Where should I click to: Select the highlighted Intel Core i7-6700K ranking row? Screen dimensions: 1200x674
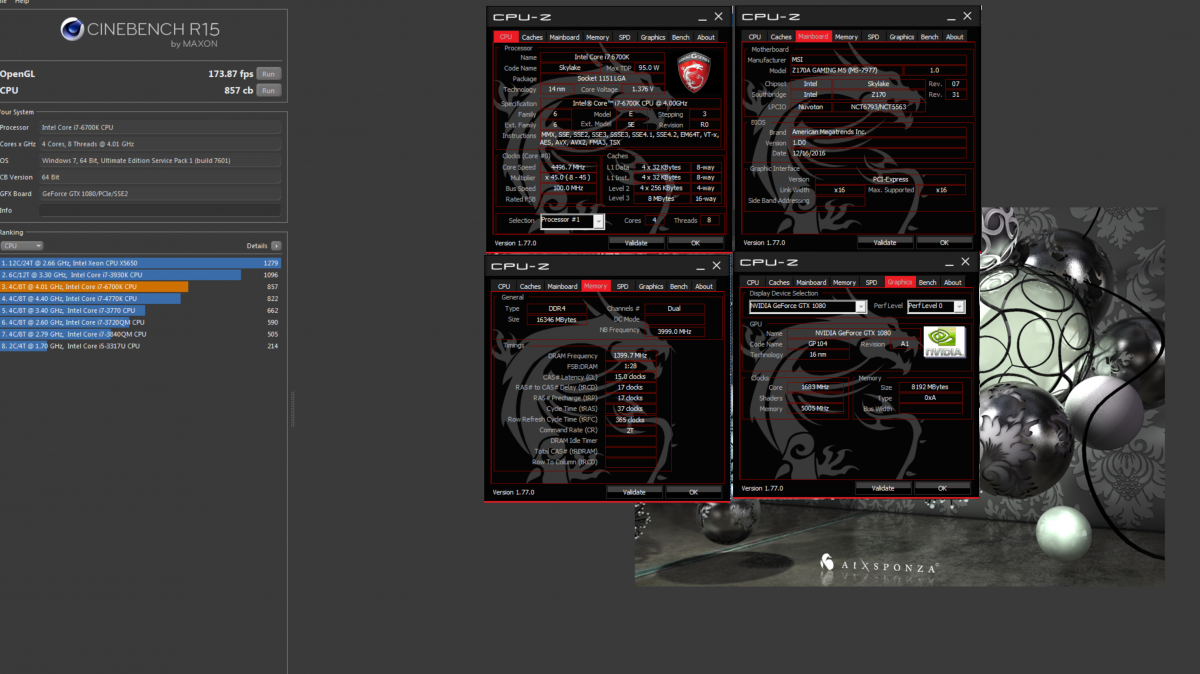[141, 287]
